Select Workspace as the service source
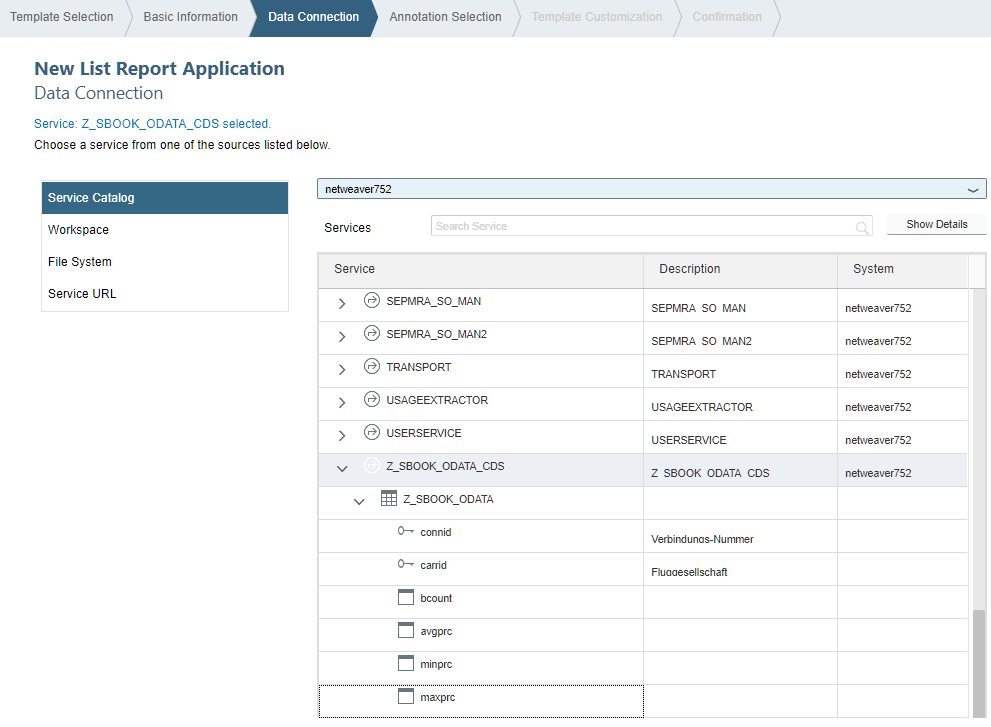This screenshot has height=727, width=991. pyautogui.click(x=78, y=230)
